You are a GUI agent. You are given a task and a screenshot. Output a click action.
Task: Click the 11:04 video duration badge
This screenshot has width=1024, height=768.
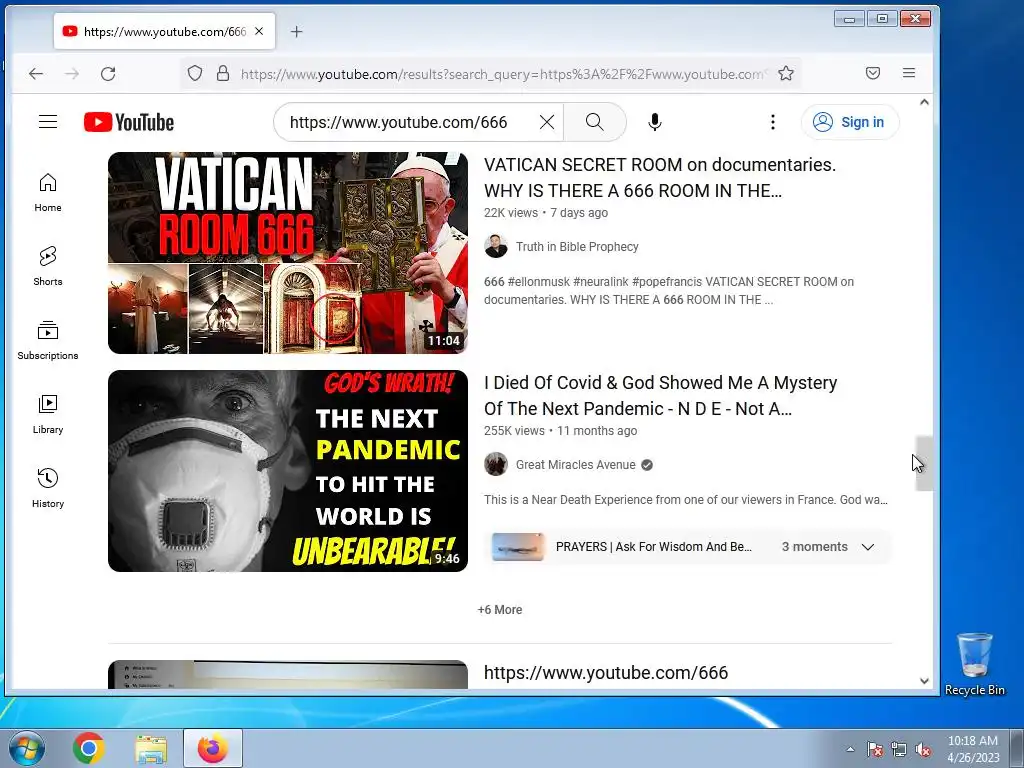click(444, 341)
